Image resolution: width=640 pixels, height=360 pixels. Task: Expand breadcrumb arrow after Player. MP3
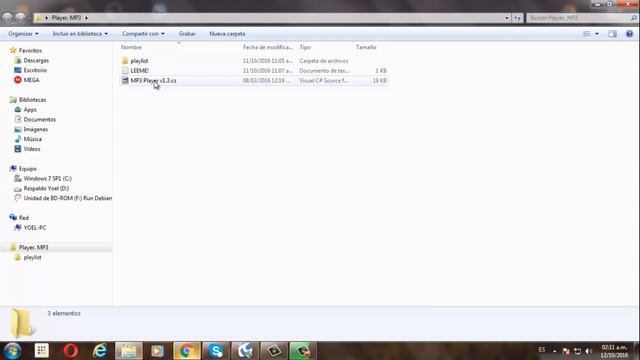tap(87, 18)
